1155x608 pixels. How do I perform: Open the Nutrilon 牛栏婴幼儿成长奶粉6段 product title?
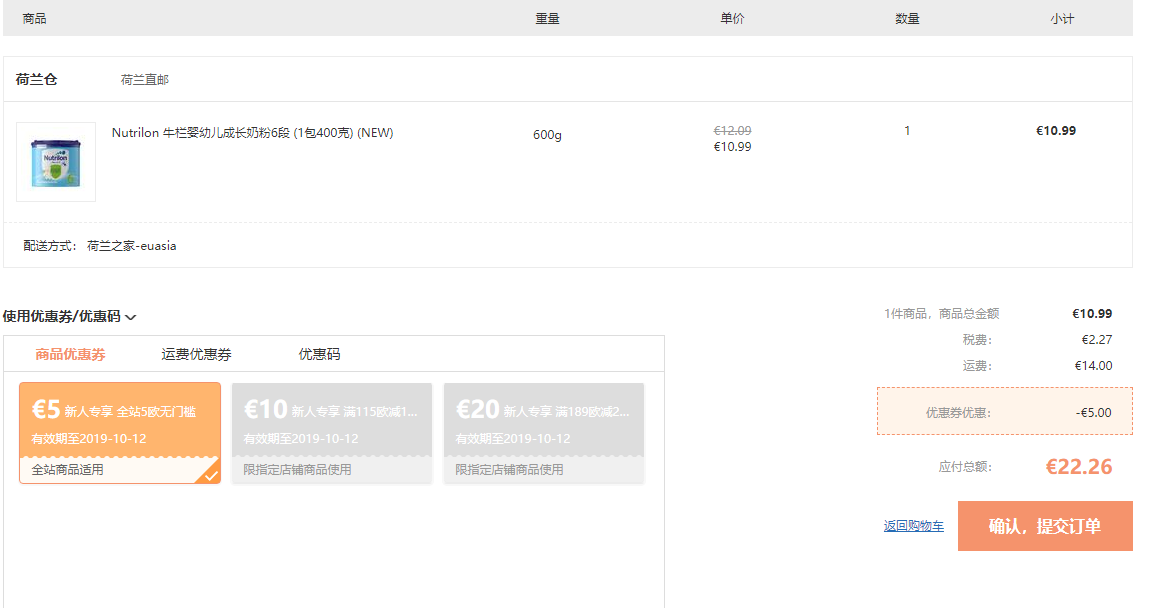coord(253,133)
